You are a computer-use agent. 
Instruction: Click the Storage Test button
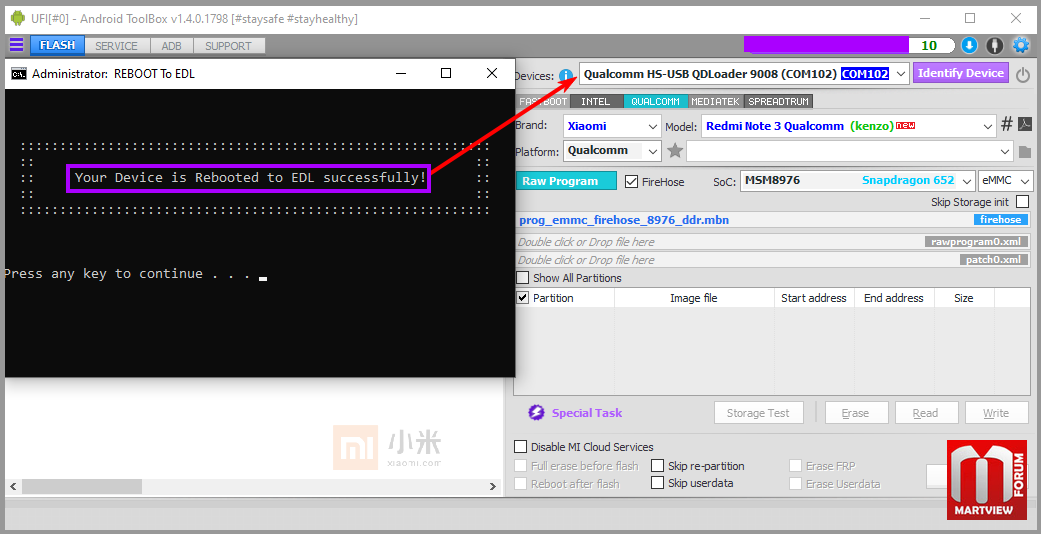tap(758, 412)
